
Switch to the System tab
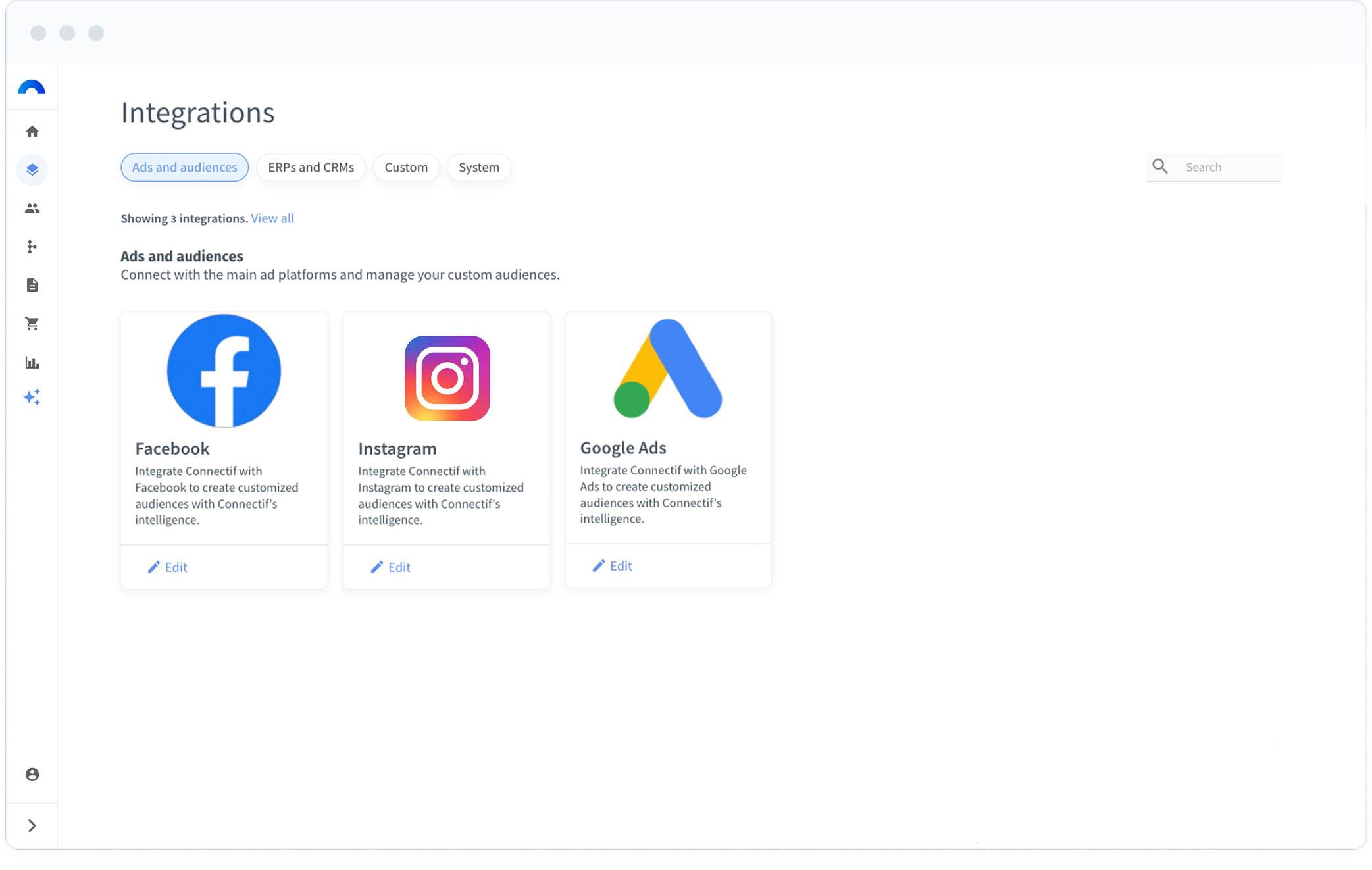point(478,167)
